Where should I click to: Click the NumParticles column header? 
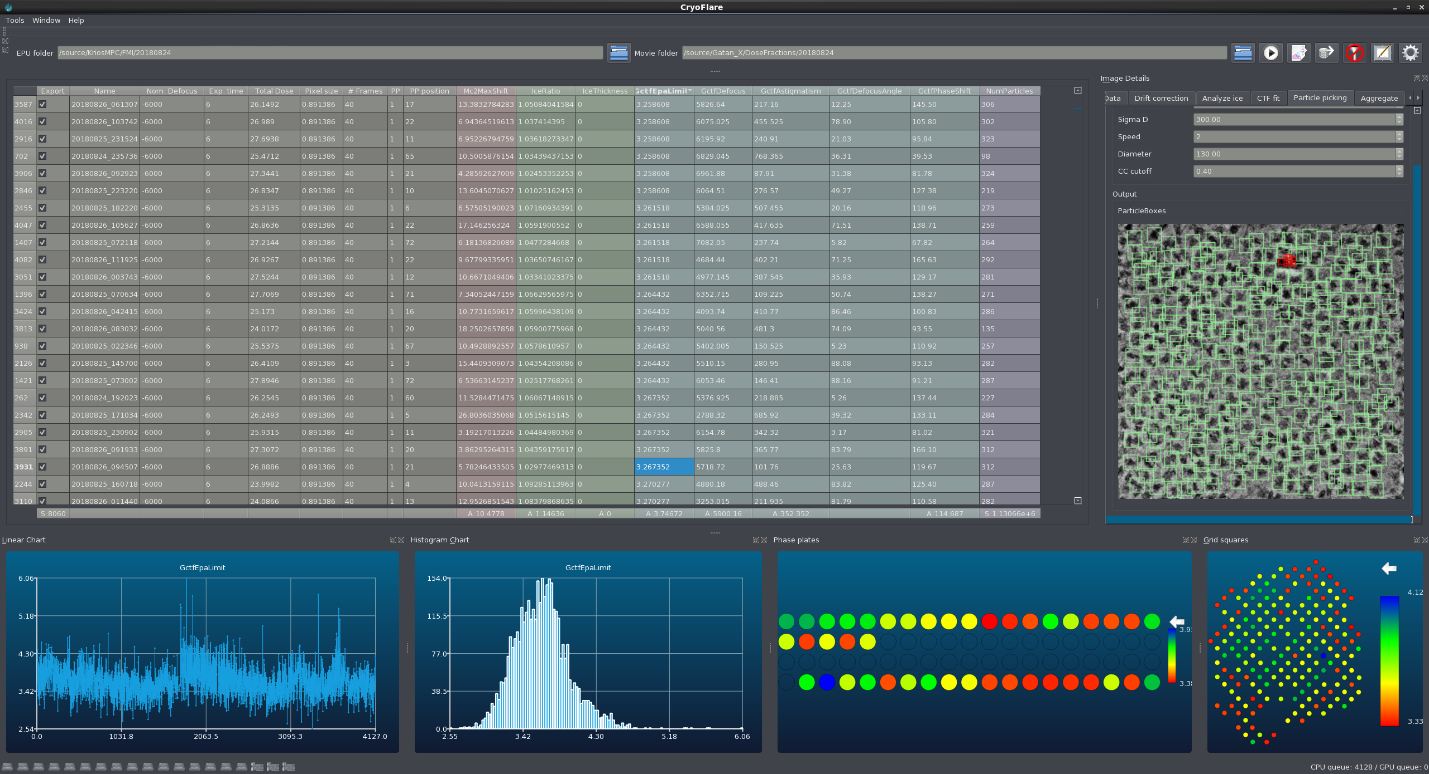tap(1009, 91)
